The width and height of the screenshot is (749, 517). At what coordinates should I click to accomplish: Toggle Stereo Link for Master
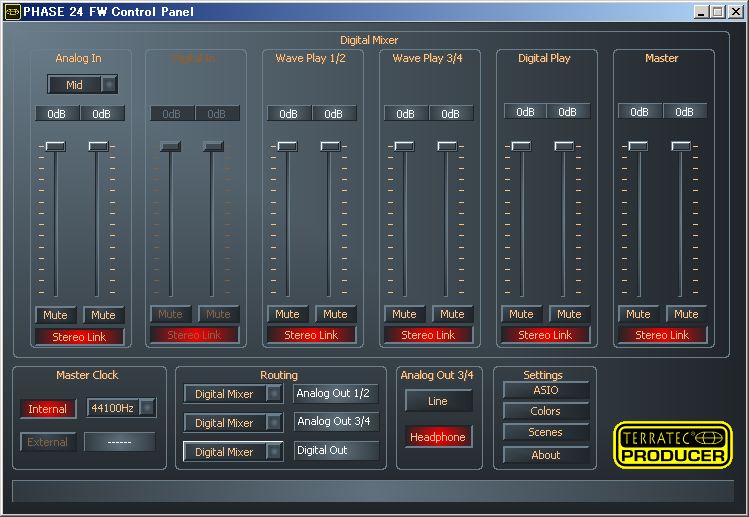(x=662, y=335)
